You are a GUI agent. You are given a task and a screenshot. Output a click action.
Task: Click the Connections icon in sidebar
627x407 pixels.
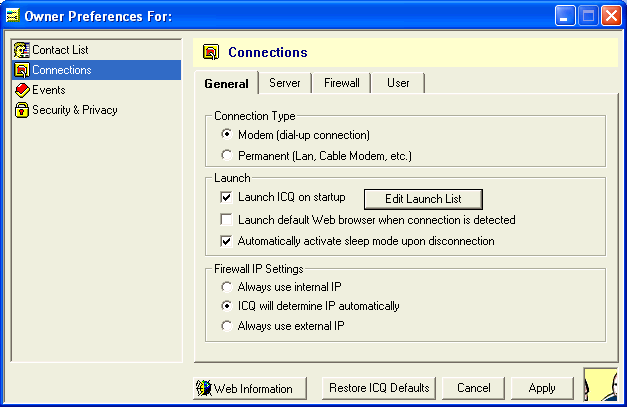(x=22, y=70)
